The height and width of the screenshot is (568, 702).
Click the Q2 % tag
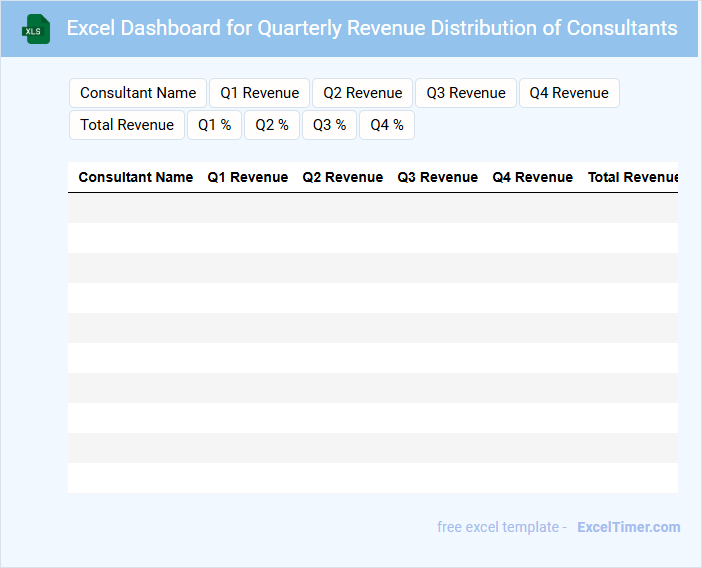tap(272, 125)
